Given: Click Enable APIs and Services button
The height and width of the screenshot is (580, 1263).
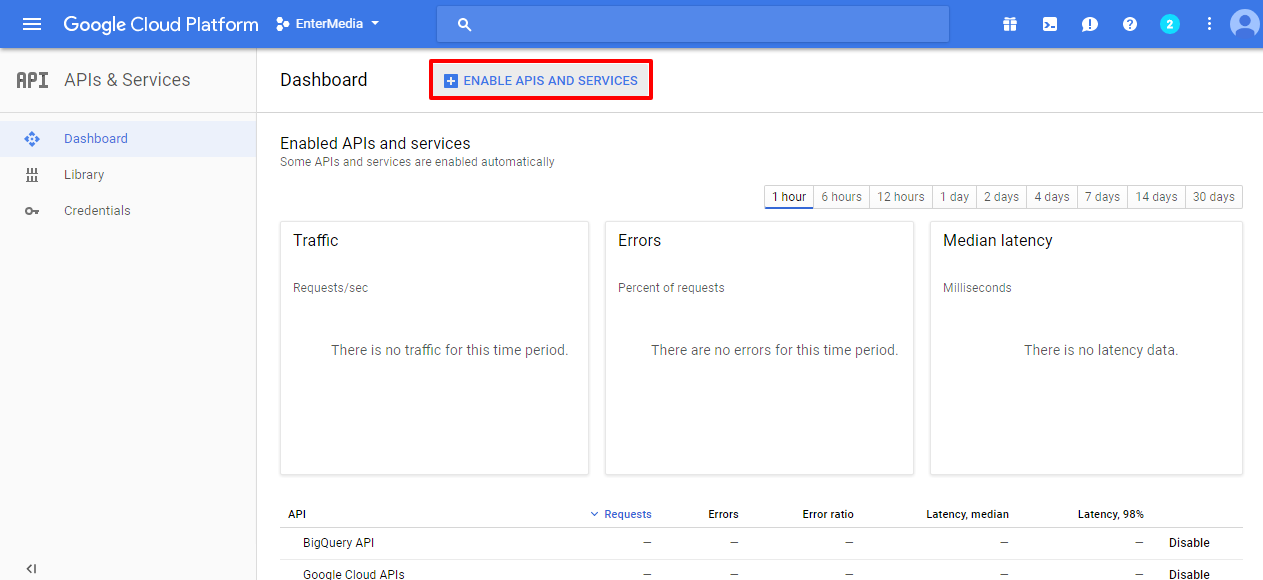Looking at the screenshot, I should [x=541, y=80].
